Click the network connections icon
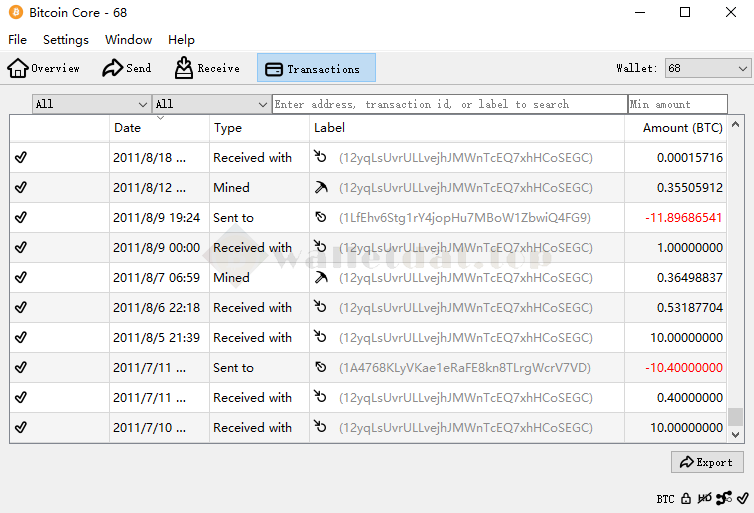 723,498
